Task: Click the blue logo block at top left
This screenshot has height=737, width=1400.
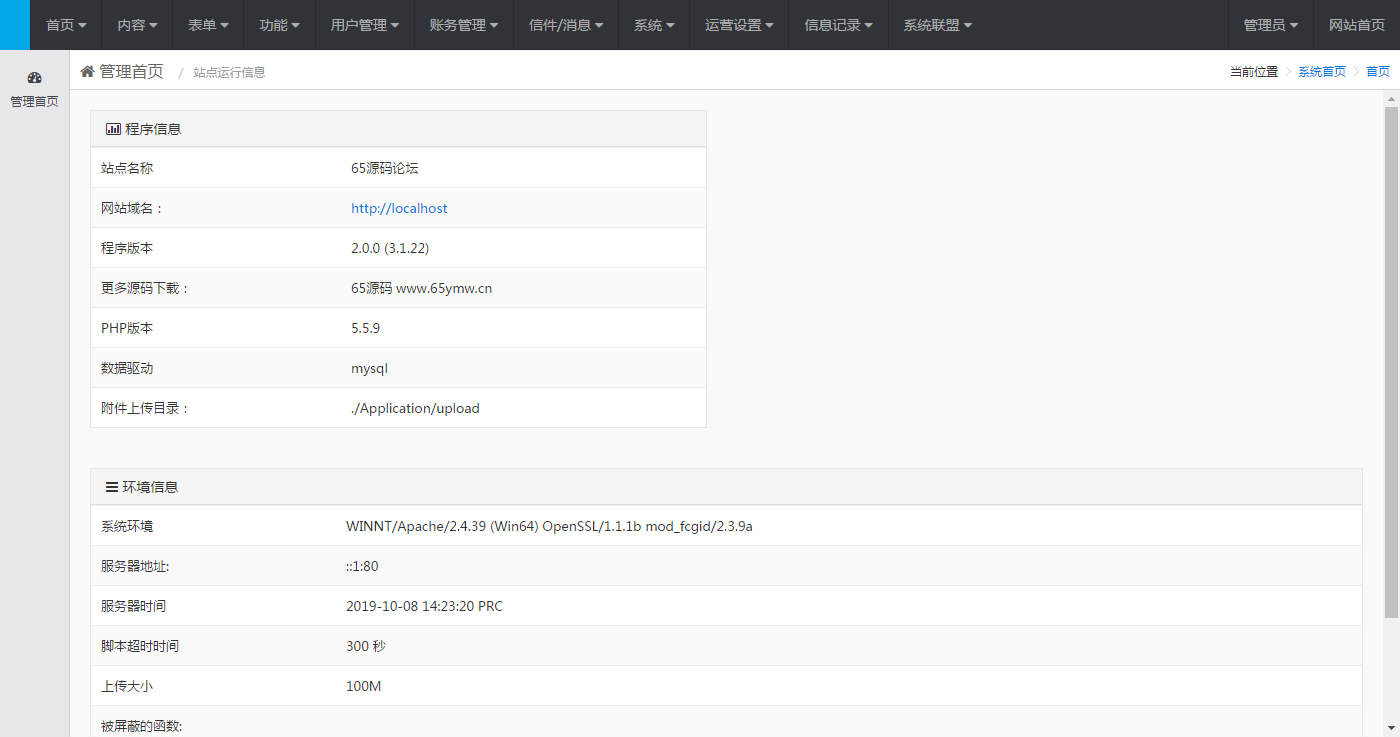Action: pyautogui.click(x=15, y=25)
